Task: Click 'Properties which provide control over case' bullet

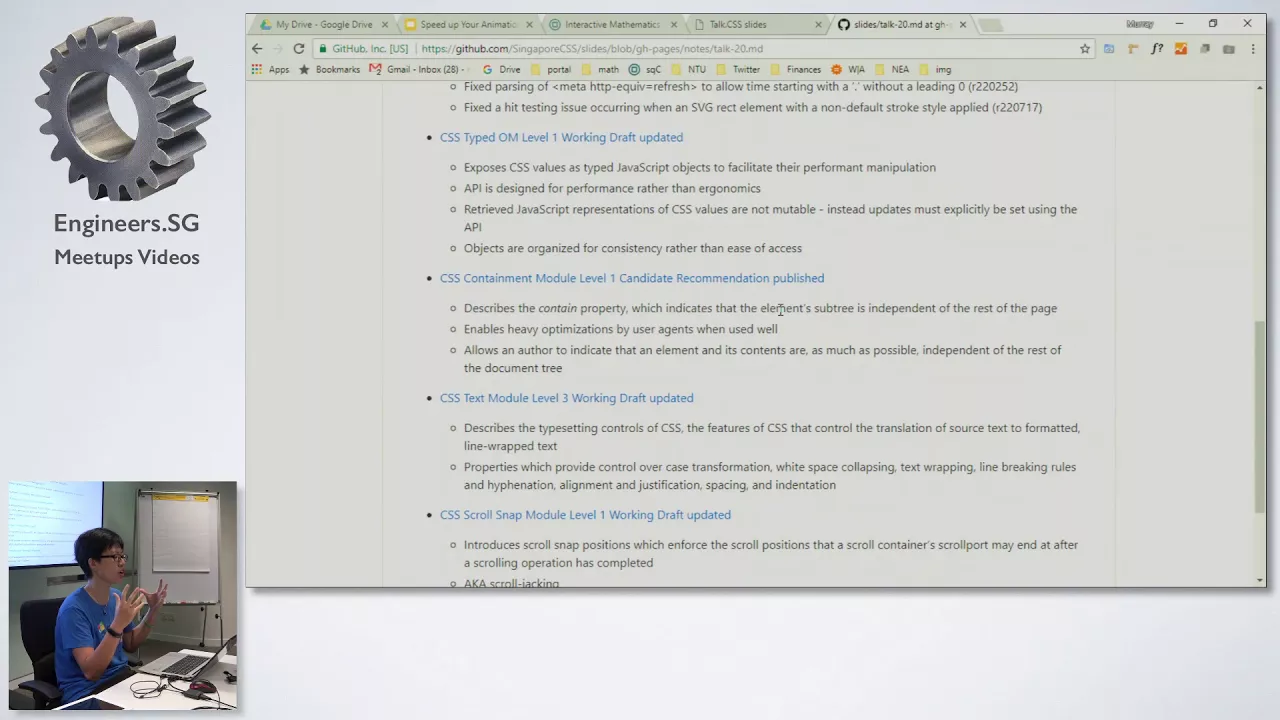Action: click(x=770, y=476)
